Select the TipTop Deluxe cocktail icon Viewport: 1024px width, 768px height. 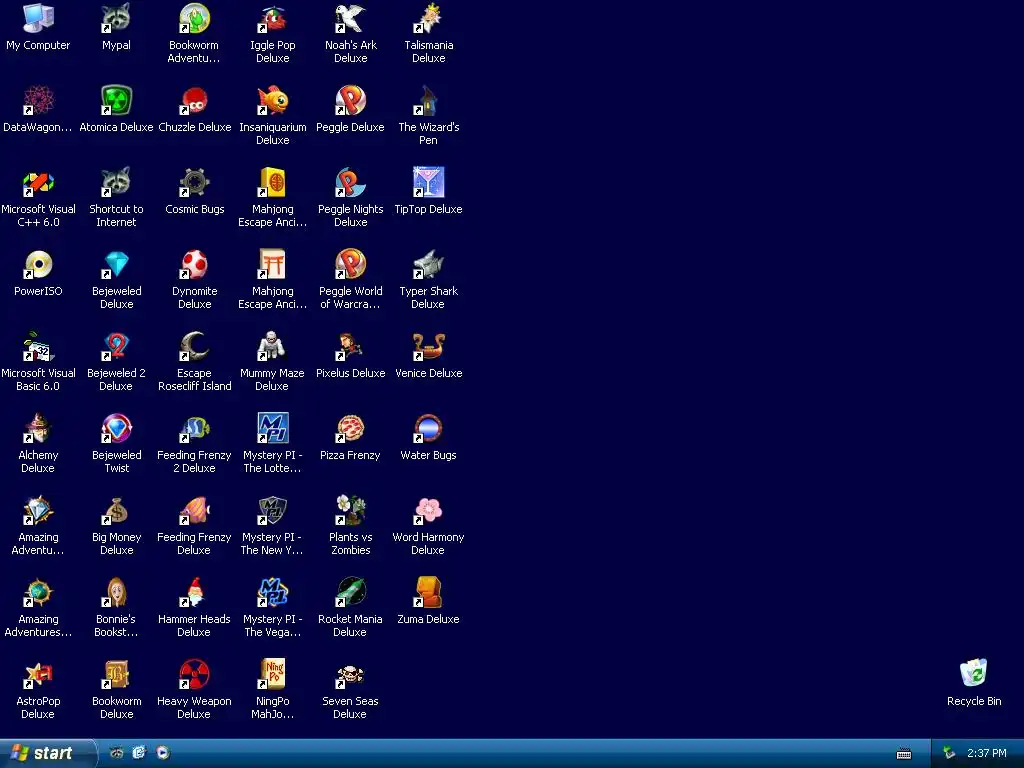coord(428,182)
